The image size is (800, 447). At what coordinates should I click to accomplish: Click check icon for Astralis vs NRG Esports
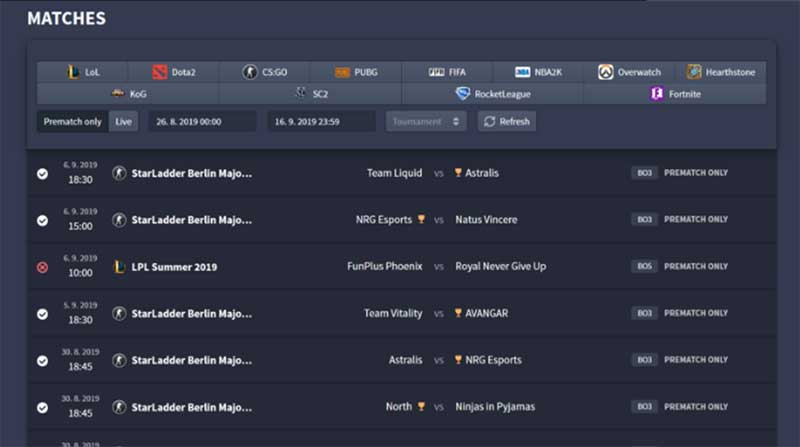pyautogui.click(x=42, y=361)
